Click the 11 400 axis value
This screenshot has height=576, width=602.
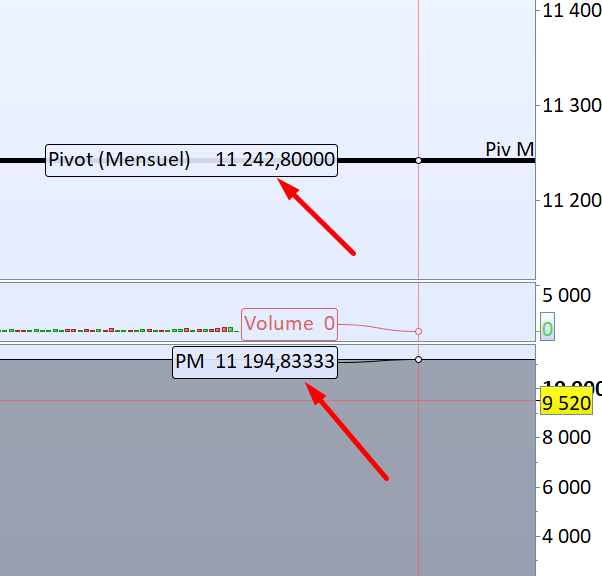point(572,10)
